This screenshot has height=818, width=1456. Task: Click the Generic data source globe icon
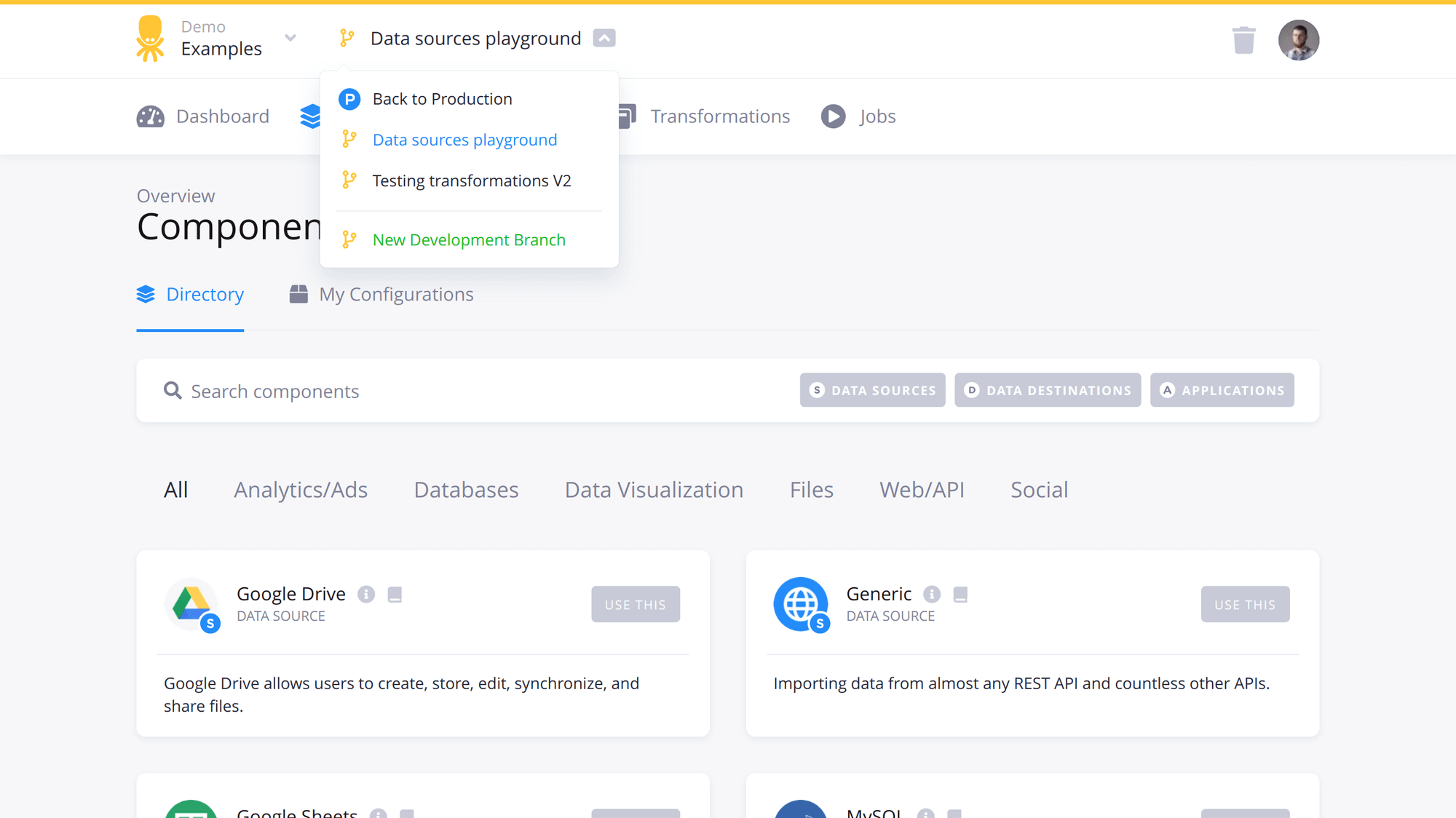click(801, 604)
